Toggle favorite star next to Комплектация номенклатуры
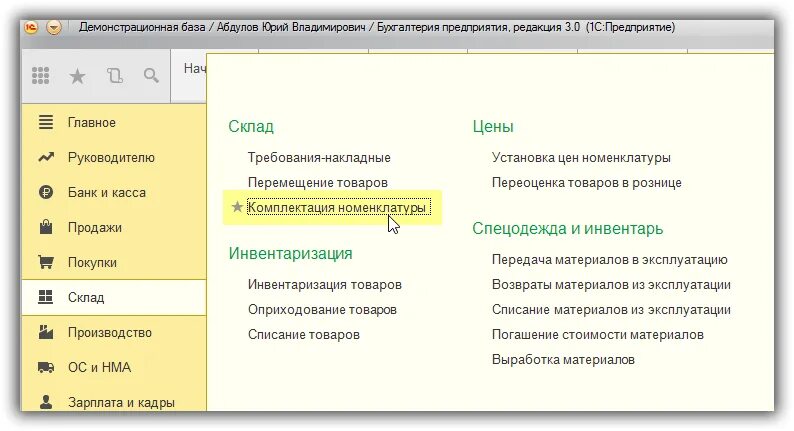Viewport: 794px width, 431px height. click(236, 207)
